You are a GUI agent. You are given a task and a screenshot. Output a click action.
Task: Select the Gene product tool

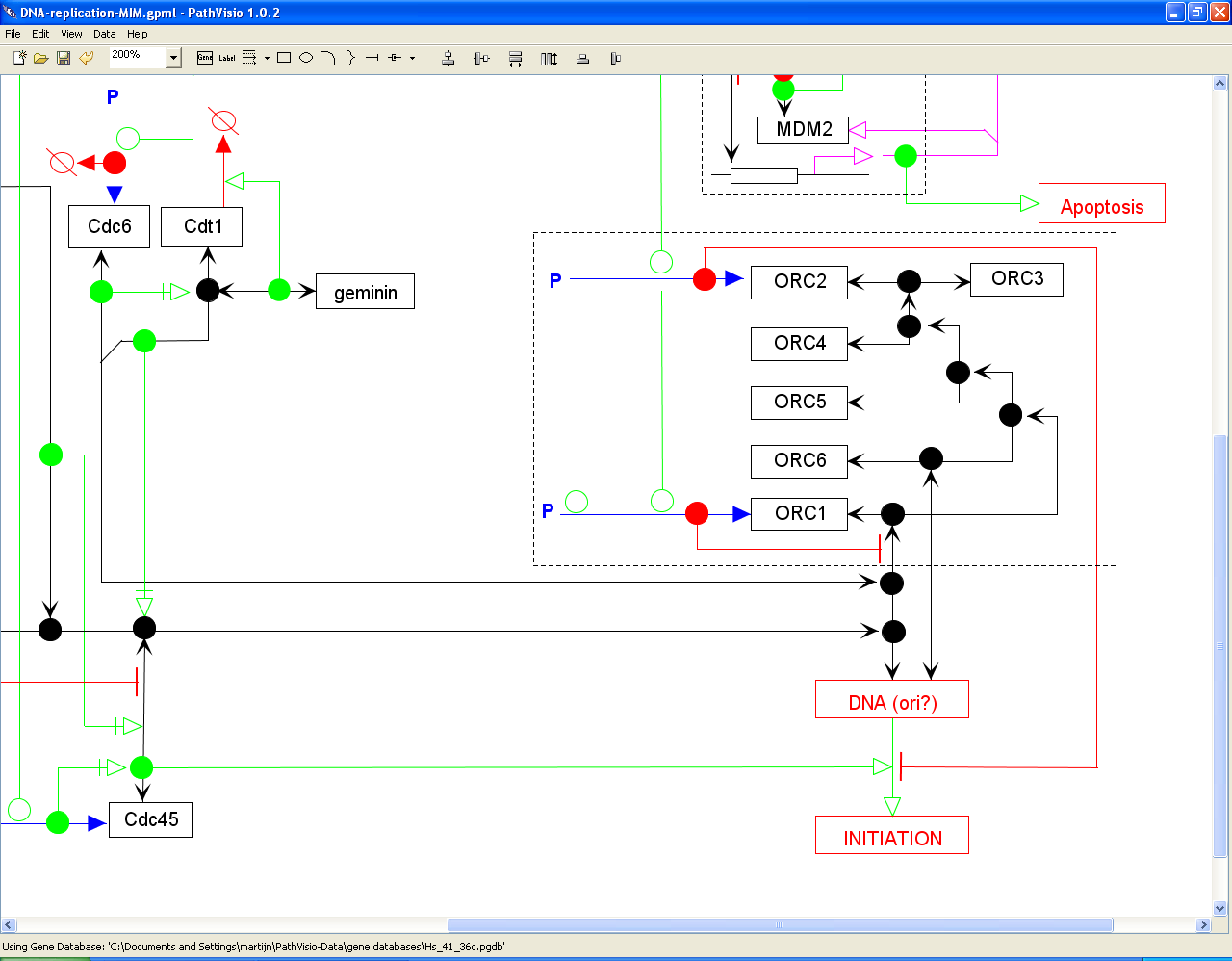tap(205, 58)
